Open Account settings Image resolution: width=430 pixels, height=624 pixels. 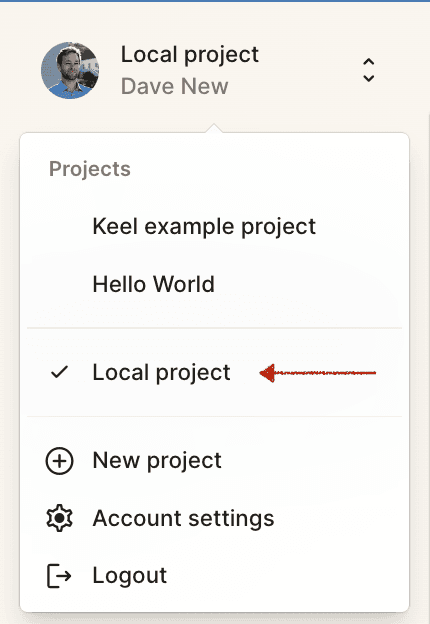(214, 518)
